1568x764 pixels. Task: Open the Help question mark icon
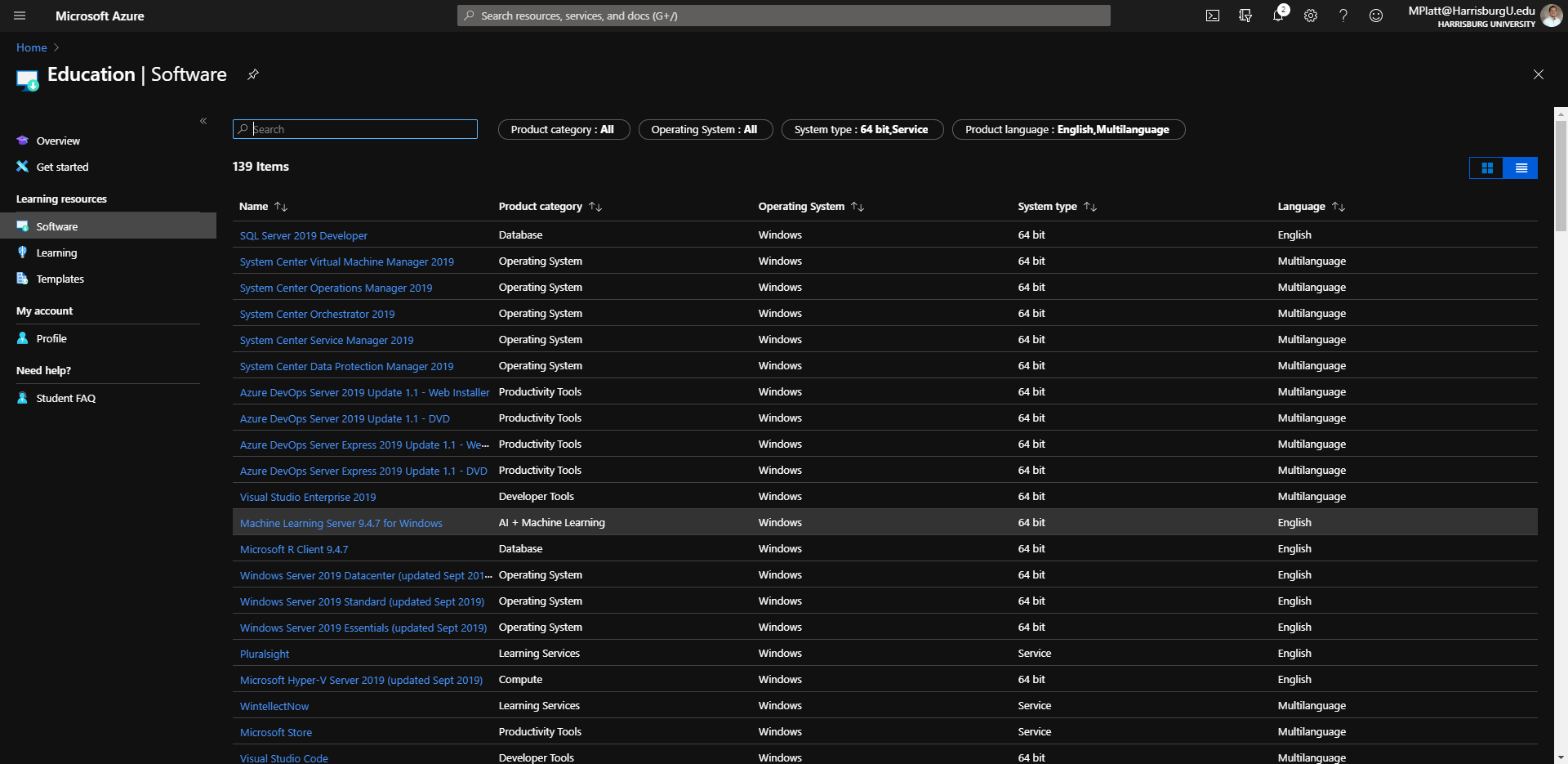click(x=1343, y=16)
